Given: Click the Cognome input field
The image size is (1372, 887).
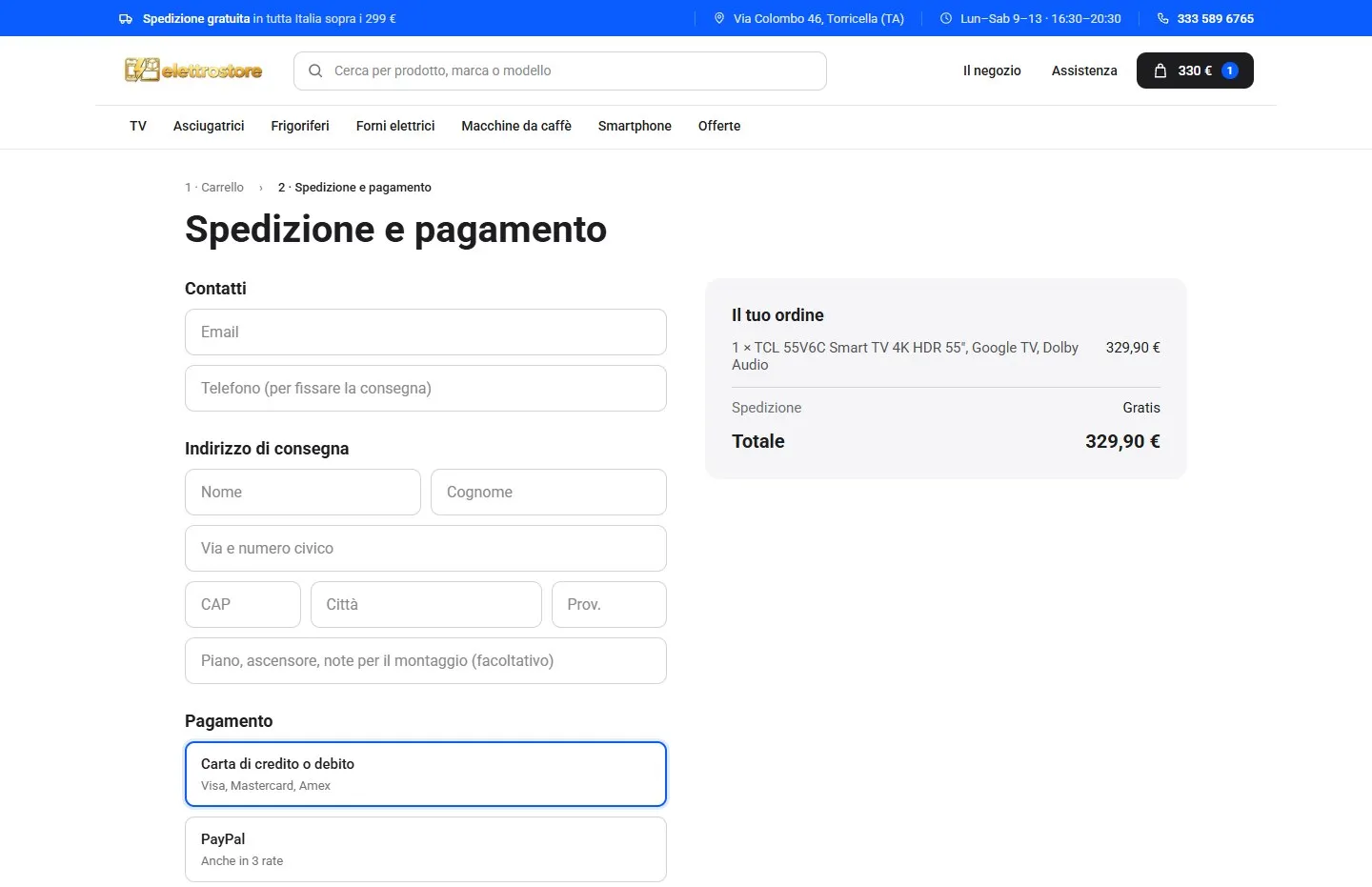Looking at the screenshot, I should pyautogui.click(x=549, y=492).
